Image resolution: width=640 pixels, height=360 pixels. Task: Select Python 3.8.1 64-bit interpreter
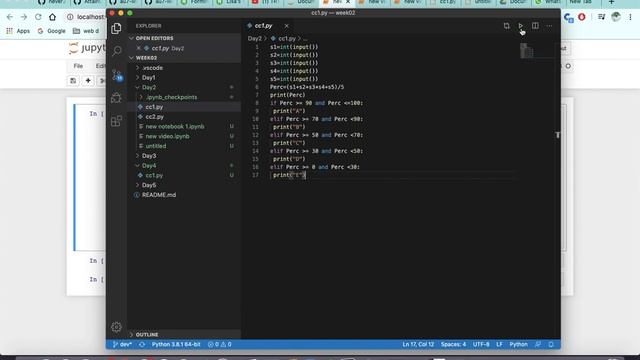pyautogui.click(x=176, y=344)
